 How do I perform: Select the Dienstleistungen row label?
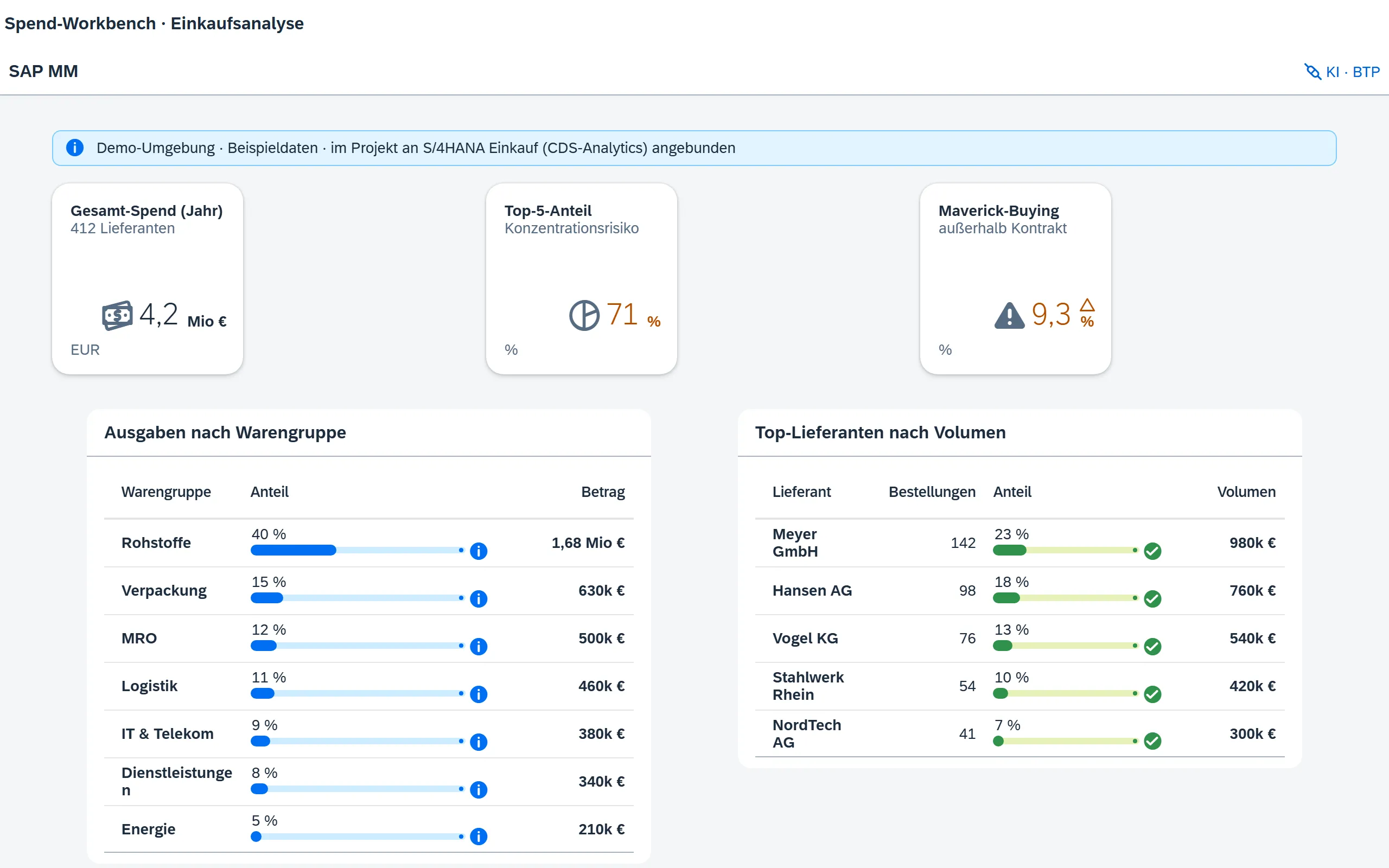point(177,781)
